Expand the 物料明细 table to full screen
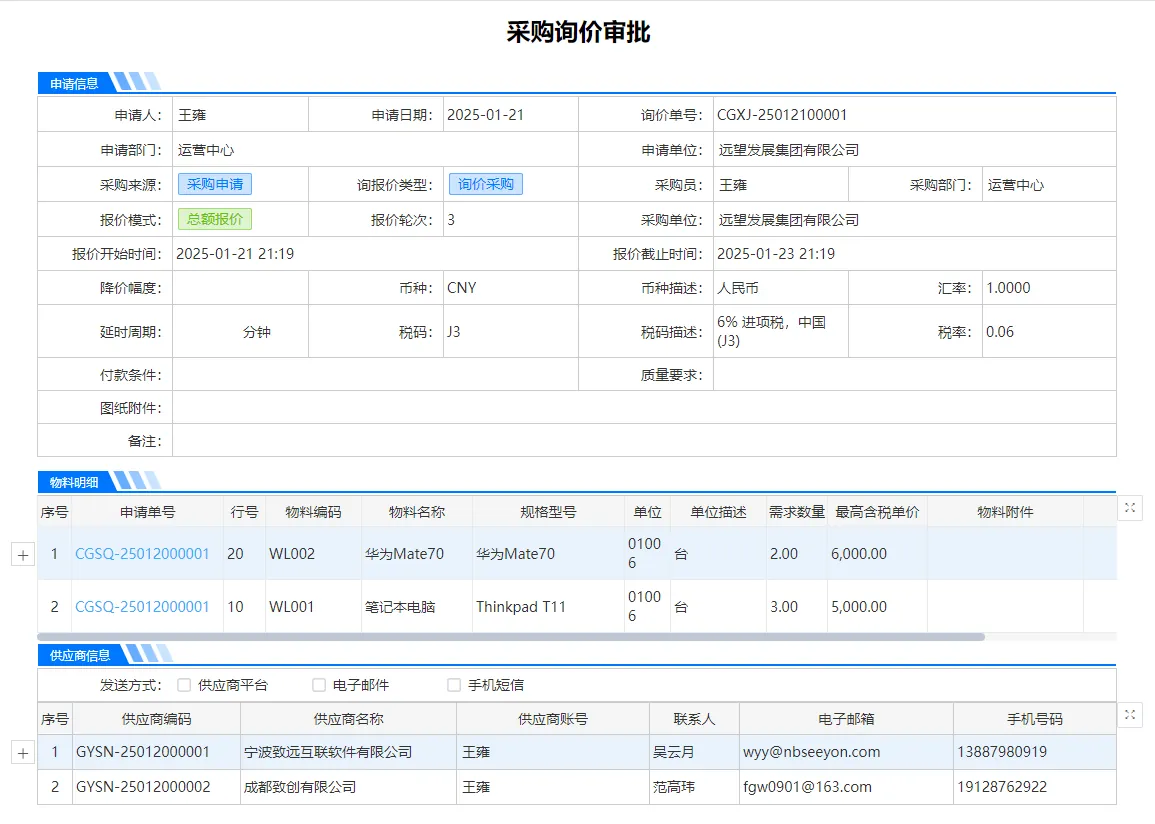Viewport: 1155px width, 824px height. click(1130, 508)
